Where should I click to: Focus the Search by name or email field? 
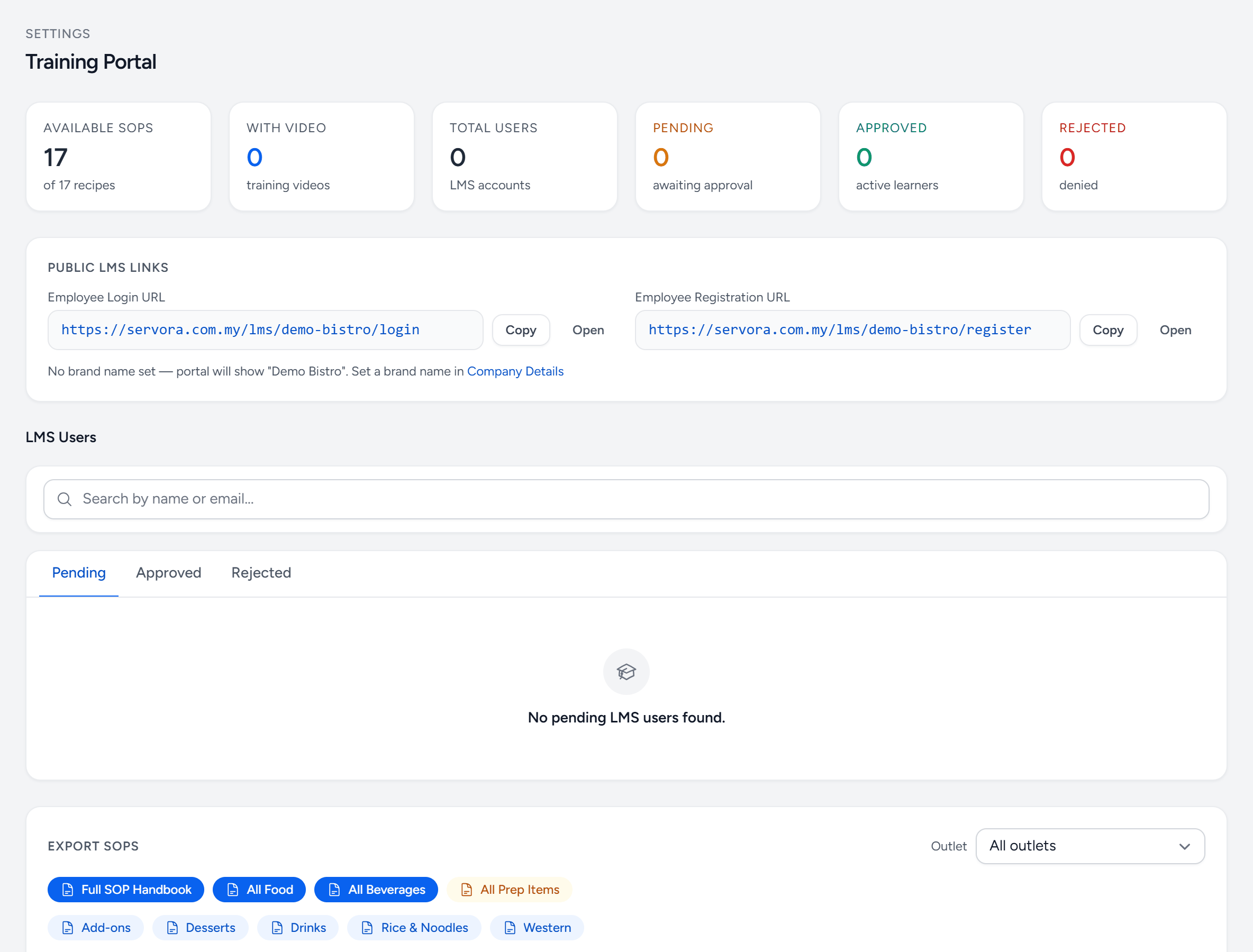click(x=626, y=499)
